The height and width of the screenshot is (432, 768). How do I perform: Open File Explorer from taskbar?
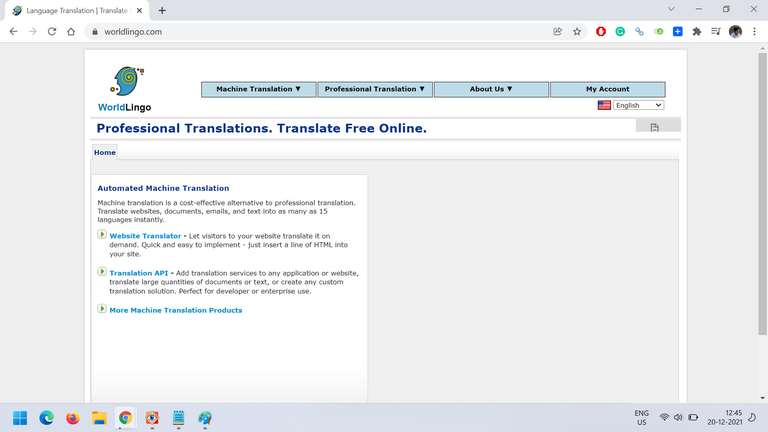(99, 418)
